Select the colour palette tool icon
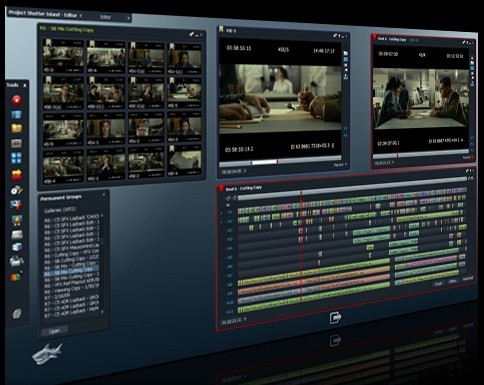This screenshot has height=385, width=484. click(17, 276)
